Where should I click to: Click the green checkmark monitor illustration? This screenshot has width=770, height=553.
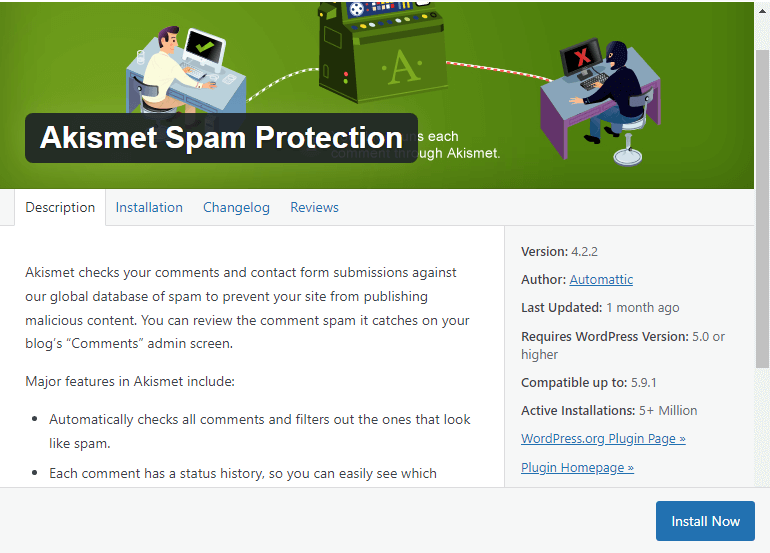pyautogui.click(x=204, y=48)
